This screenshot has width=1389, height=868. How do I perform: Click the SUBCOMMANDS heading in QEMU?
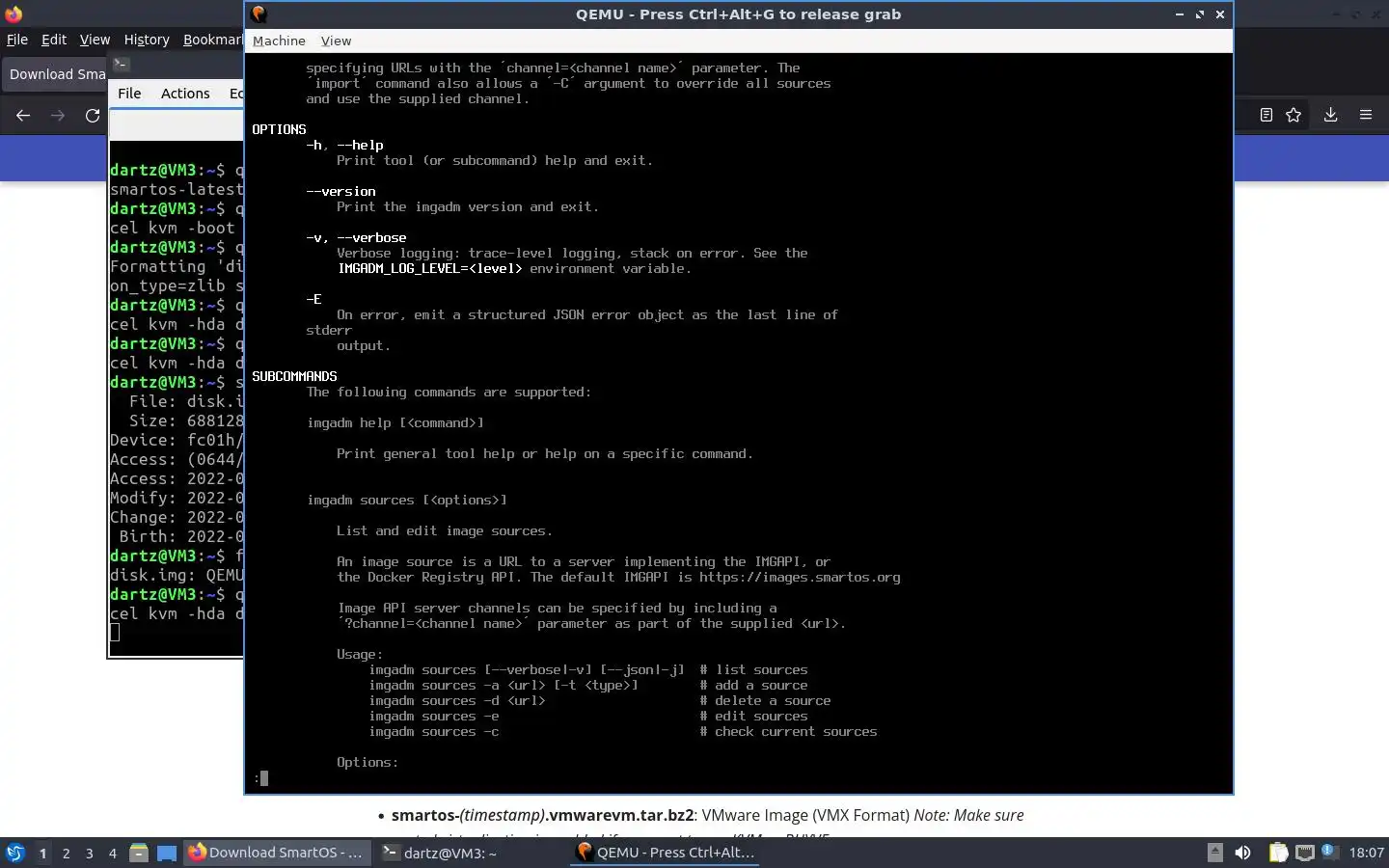294,376
